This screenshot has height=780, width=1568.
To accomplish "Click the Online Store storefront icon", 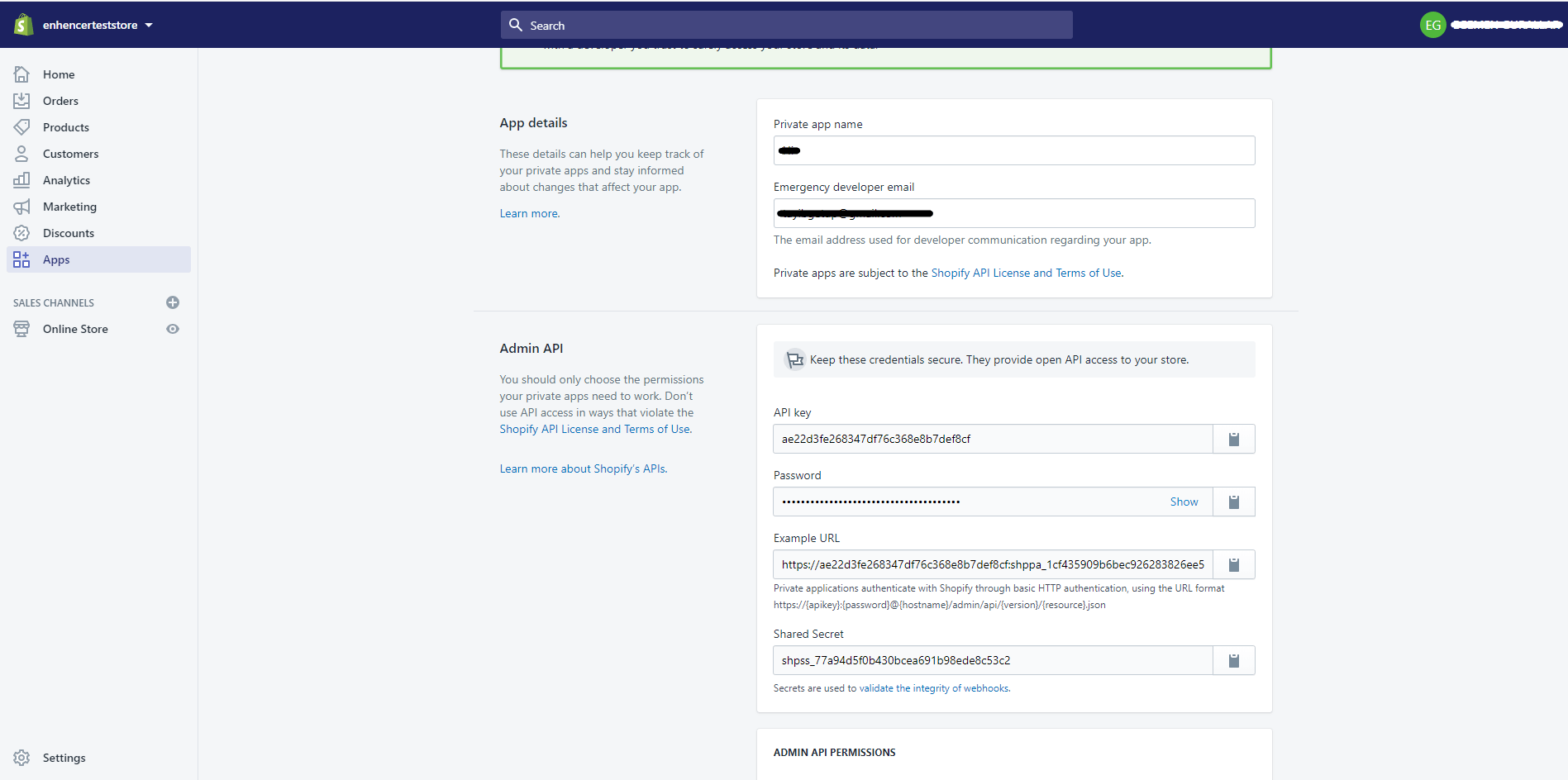I will tap(21, 329).
